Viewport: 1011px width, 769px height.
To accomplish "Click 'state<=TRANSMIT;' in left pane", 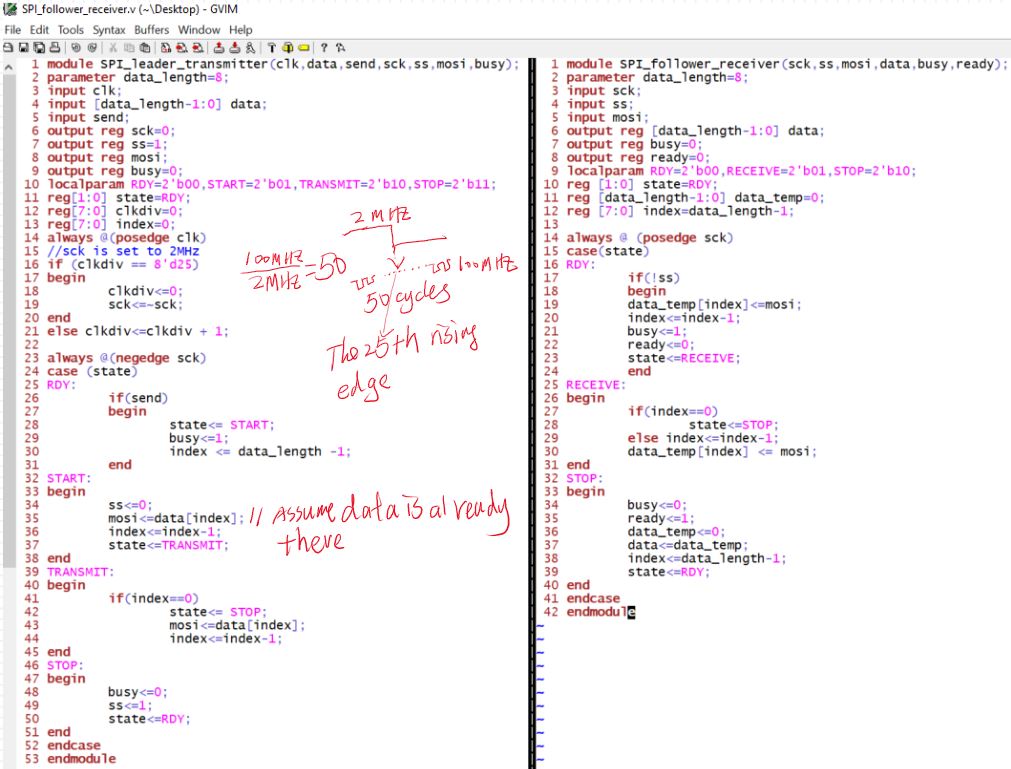I will click(x=168, y=545).
